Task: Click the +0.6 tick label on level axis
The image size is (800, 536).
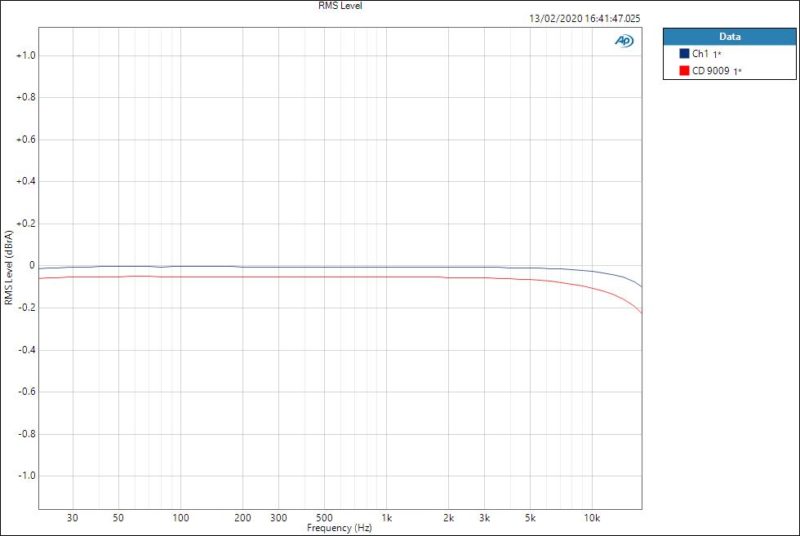Action: pos(26,140)
